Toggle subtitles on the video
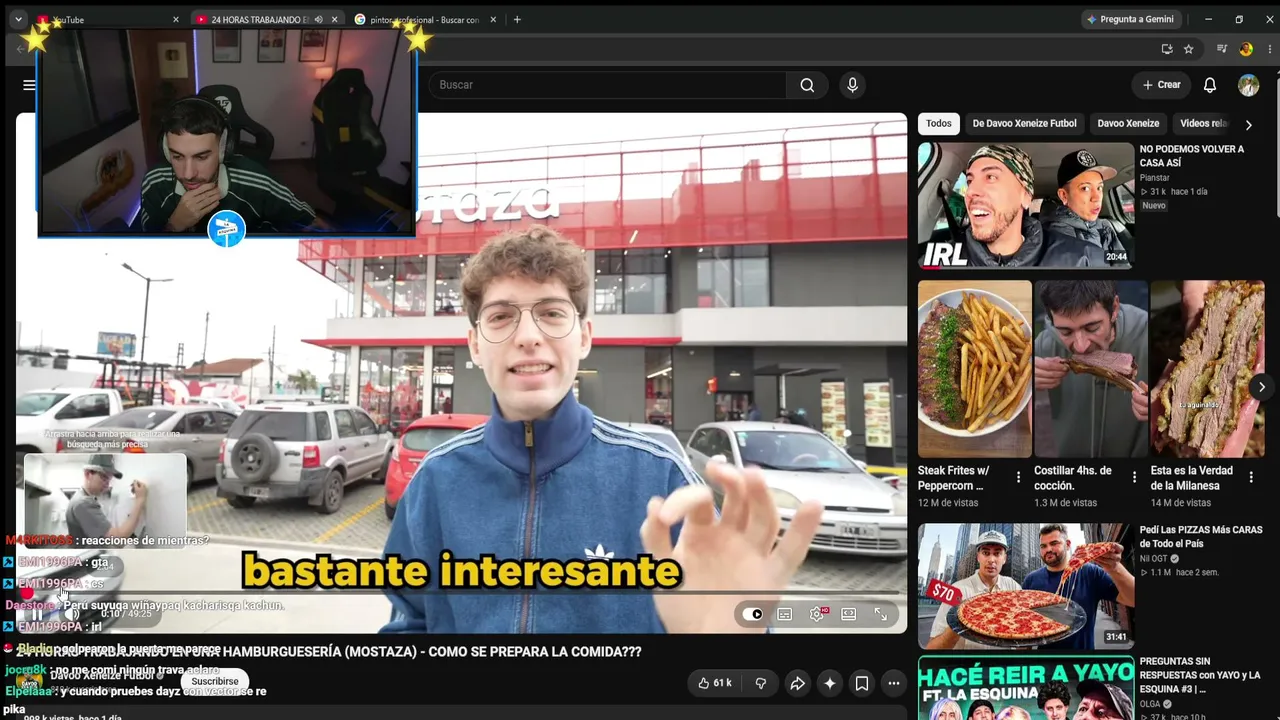The image size is (1280, 720). pyautogui.click(x=785, y=614)
